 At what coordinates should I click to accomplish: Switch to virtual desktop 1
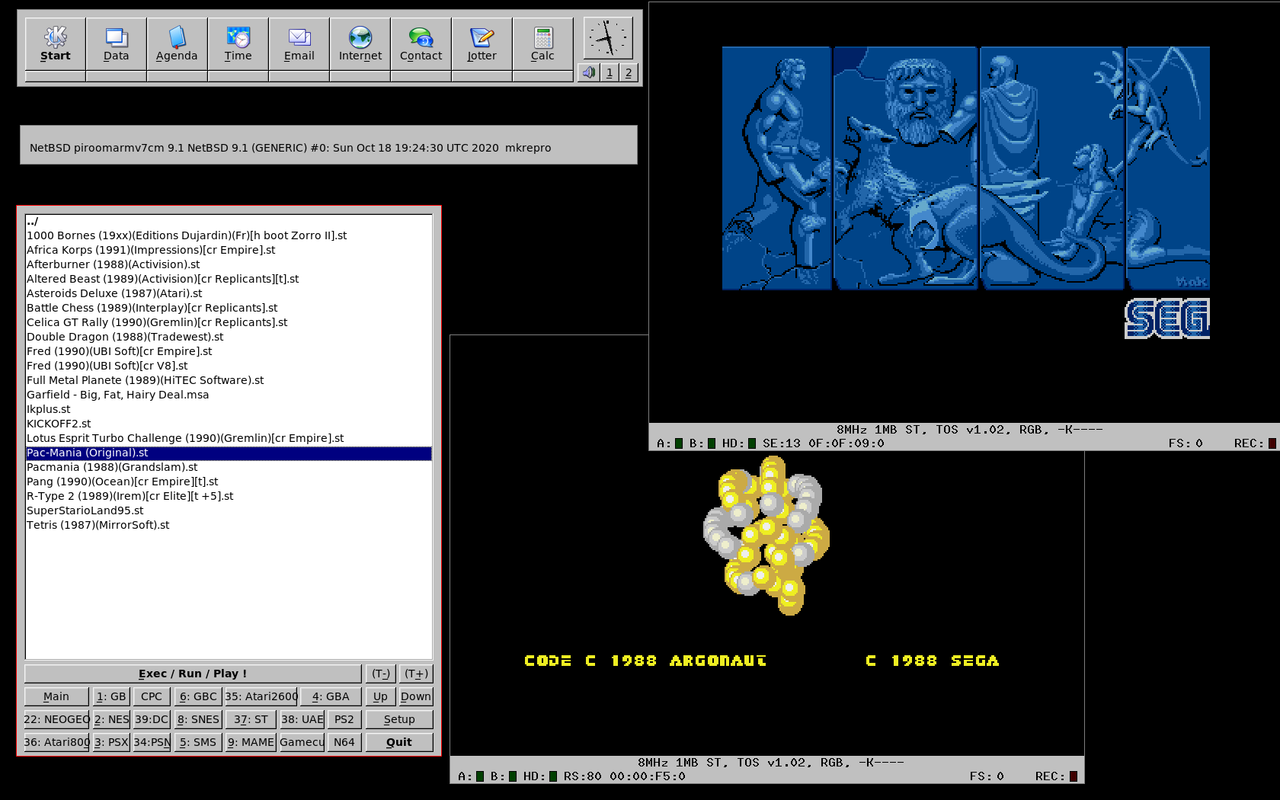(x=609, y=73)
